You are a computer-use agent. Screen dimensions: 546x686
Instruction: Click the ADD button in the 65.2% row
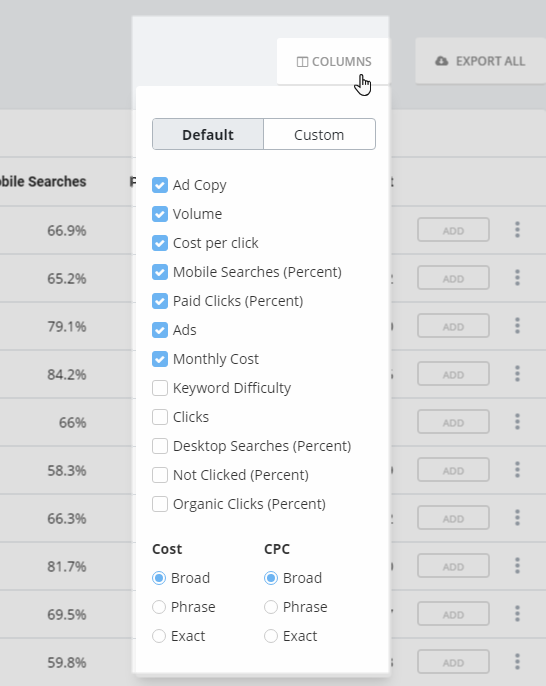(x=453, y=278)
